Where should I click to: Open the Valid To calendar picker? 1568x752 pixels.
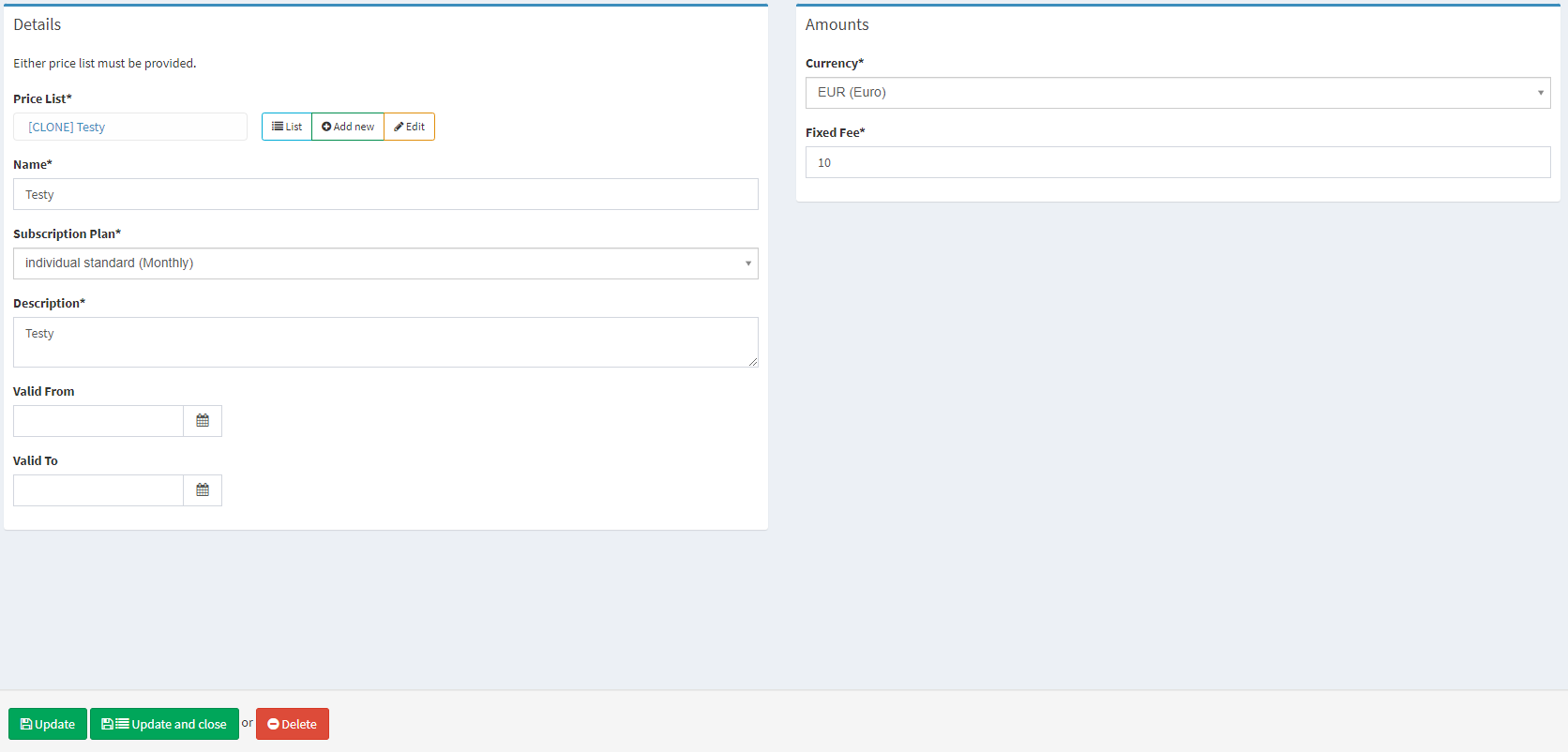click(203, 490)
